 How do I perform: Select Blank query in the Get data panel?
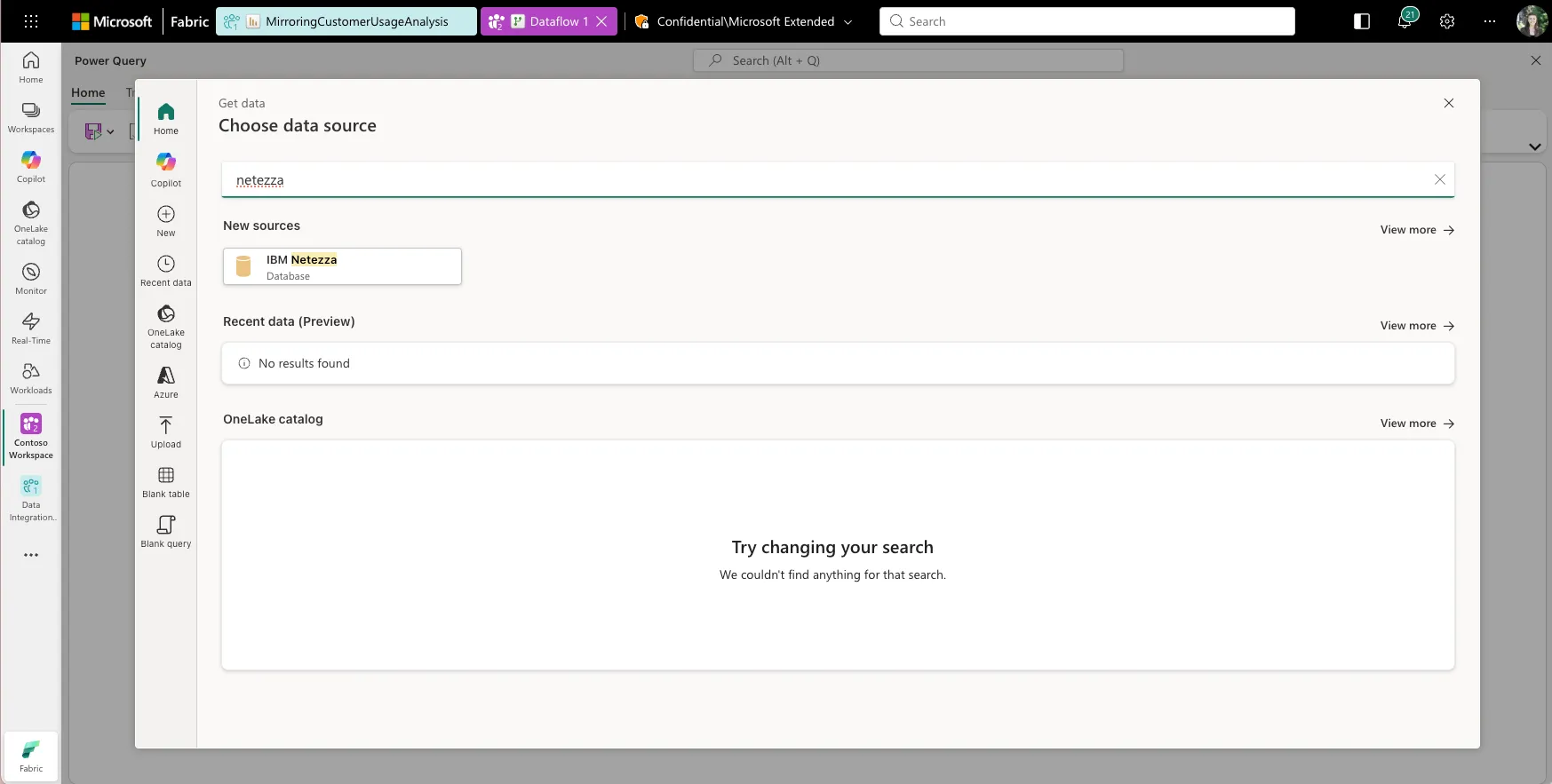[x=166, y=532]
